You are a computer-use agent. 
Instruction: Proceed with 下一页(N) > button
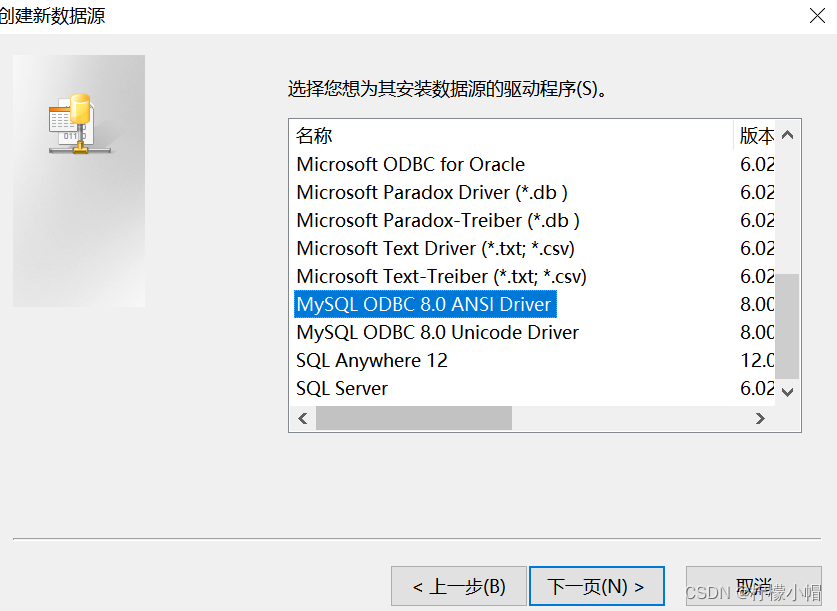click(x=597, y=586)
